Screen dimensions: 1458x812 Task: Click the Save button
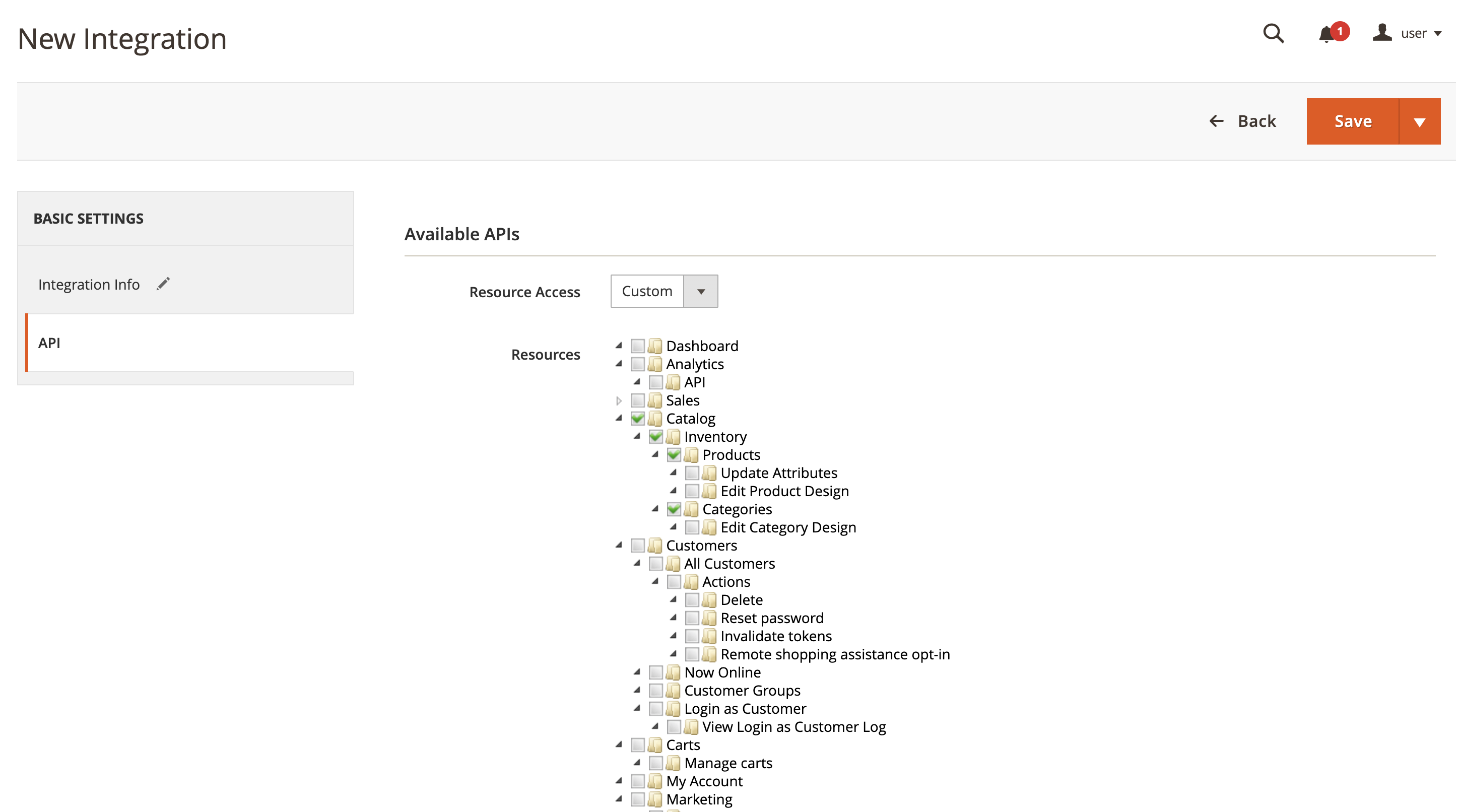click(x=1352, y=121)
